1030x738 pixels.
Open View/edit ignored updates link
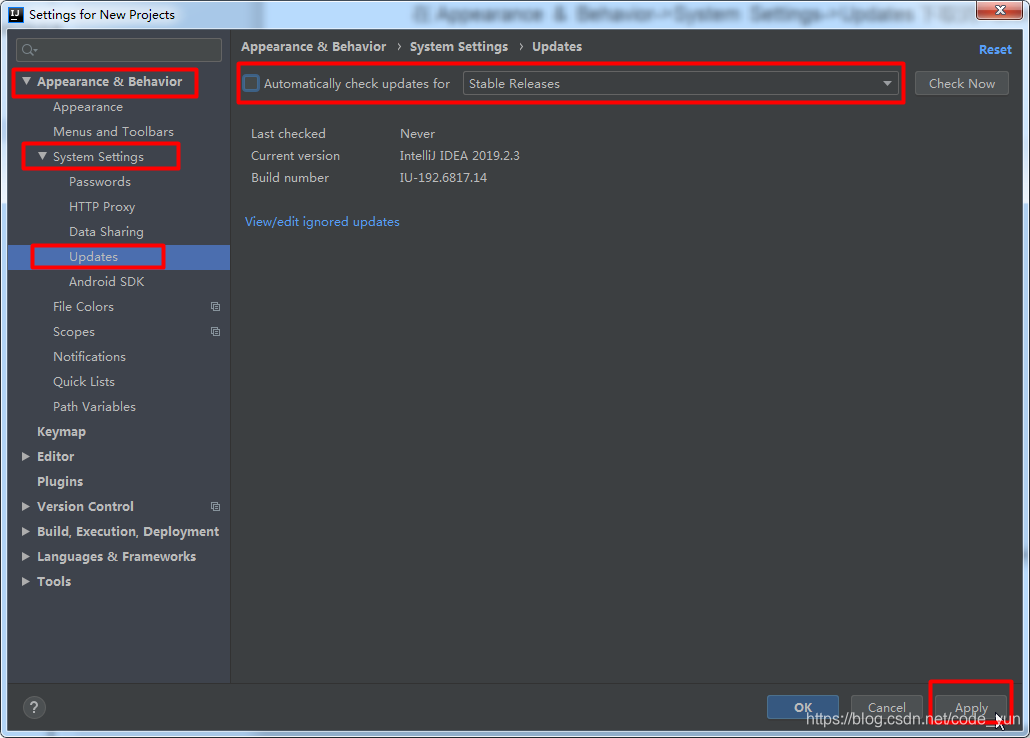pyautogui.click(x=322, y=222)
